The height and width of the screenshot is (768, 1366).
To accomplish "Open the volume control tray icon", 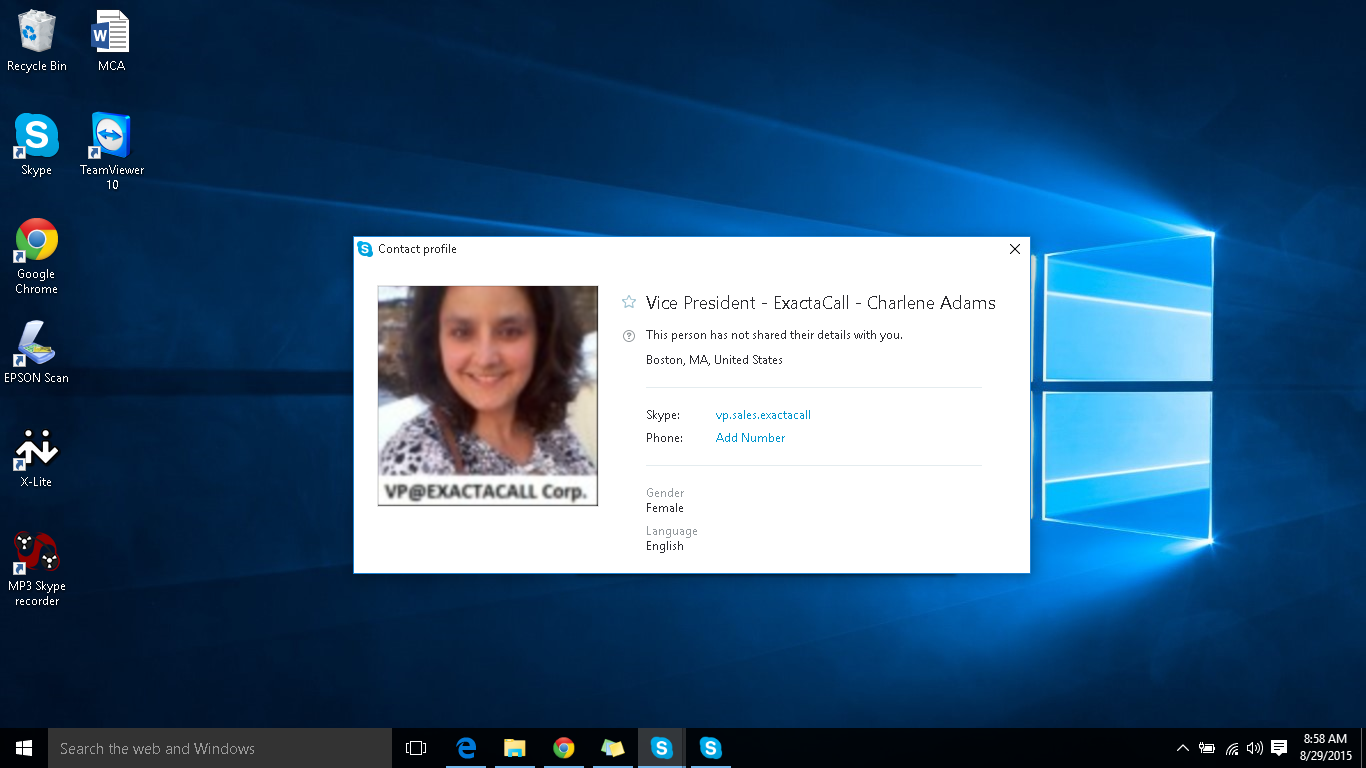I will pos(1255,748).
